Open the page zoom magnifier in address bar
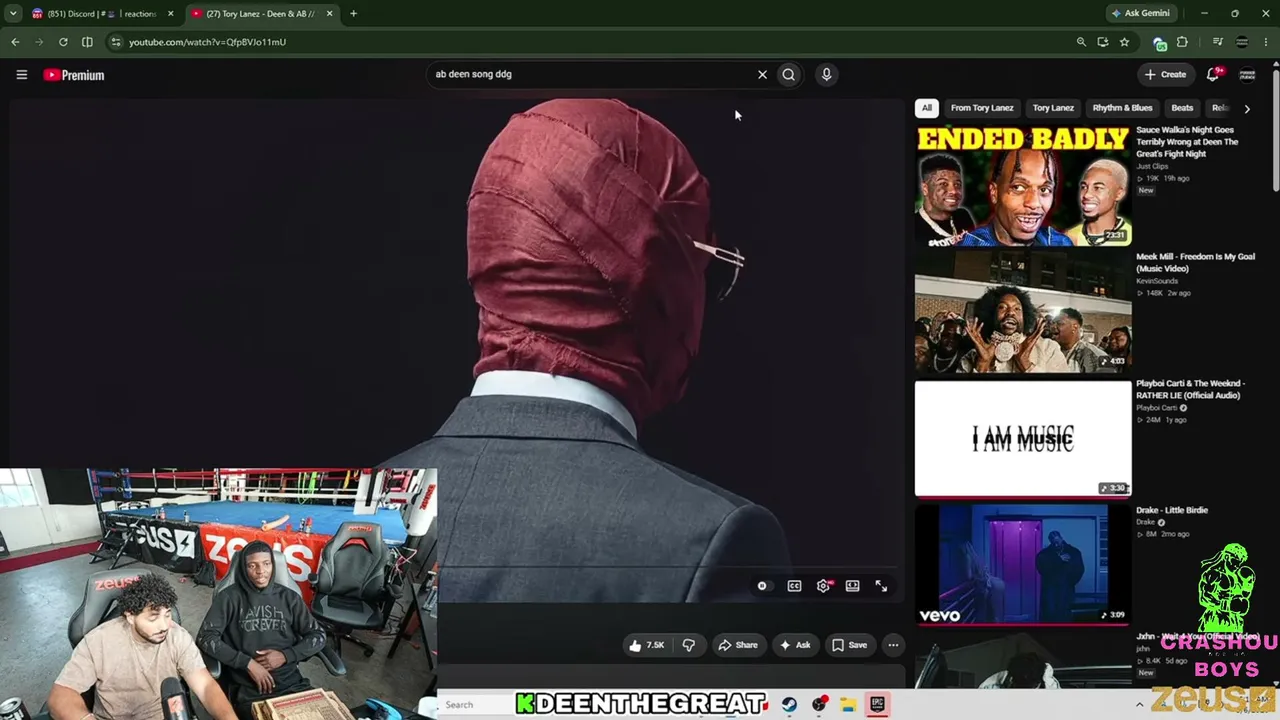Viewport: 1280px width, 720px height. coord(1081,42)
